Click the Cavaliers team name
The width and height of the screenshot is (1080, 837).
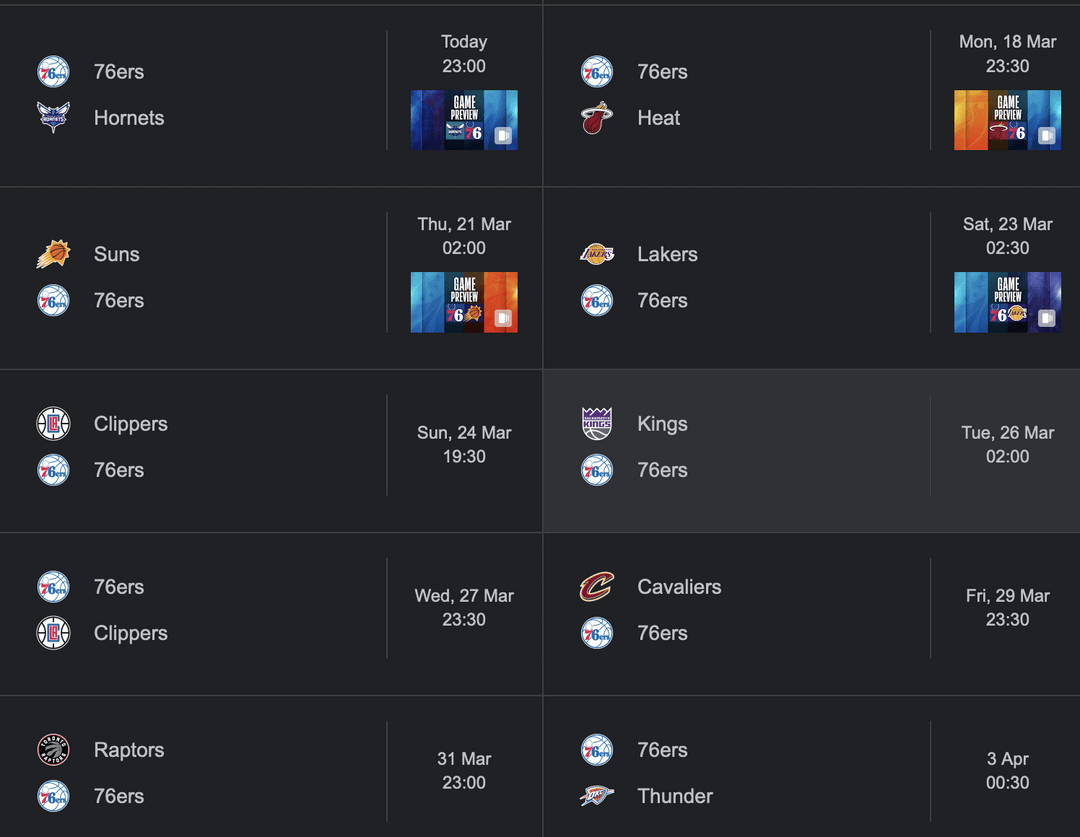point(679,587)
